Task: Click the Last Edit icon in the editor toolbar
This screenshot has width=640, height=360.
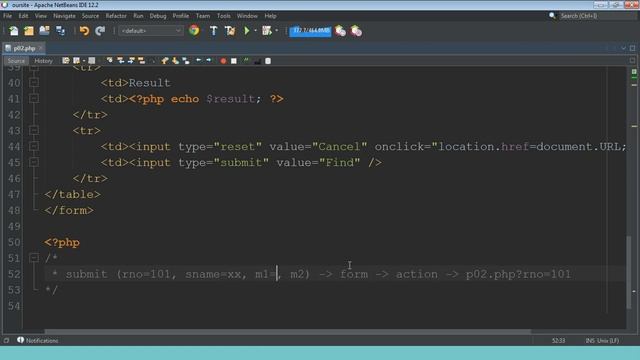Action: (66, 61)
